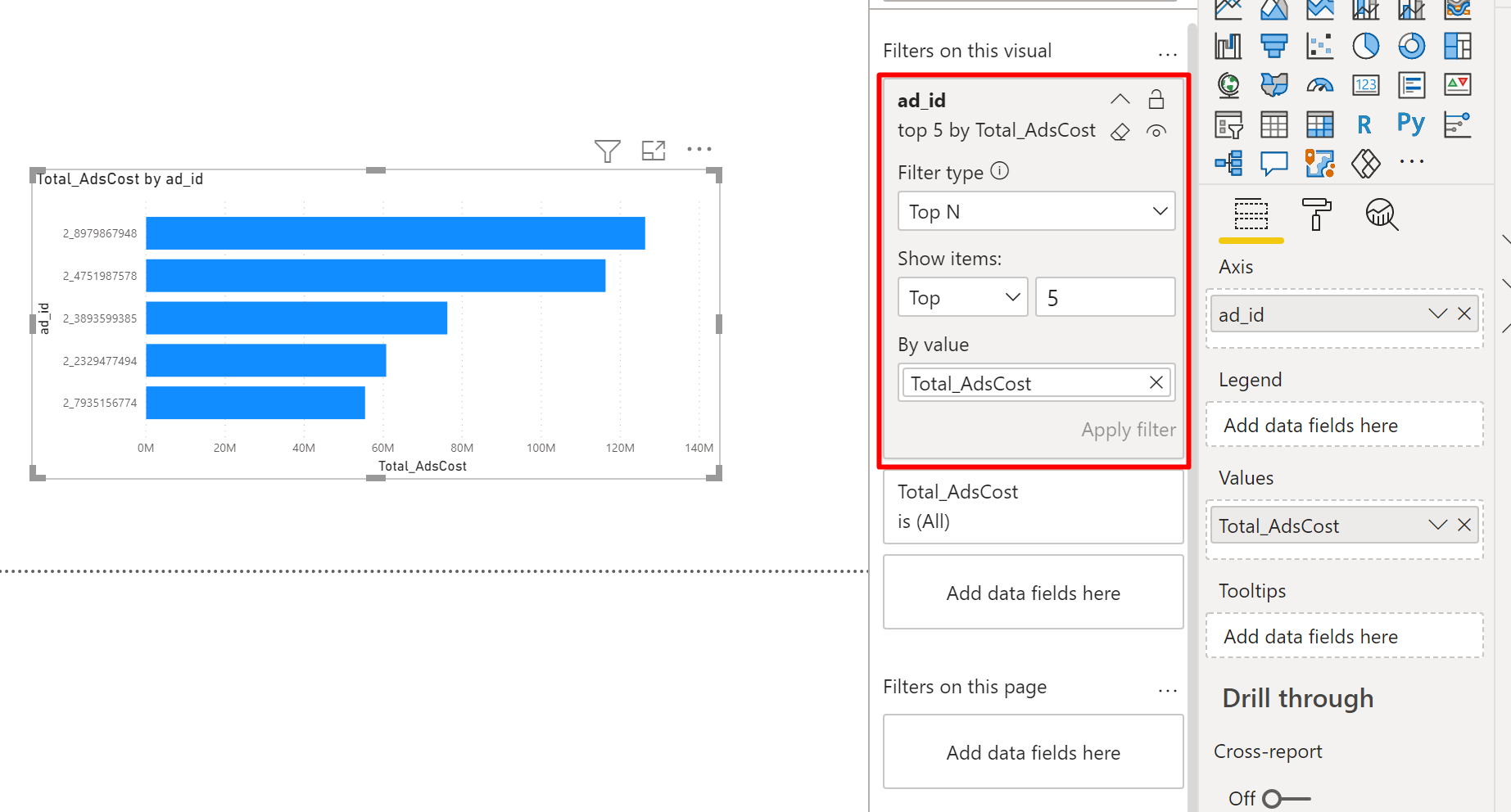This screenshot has width=1511, height=812.
Task: Remove ad_id from the Axis well
Action: pos(1464,314)
